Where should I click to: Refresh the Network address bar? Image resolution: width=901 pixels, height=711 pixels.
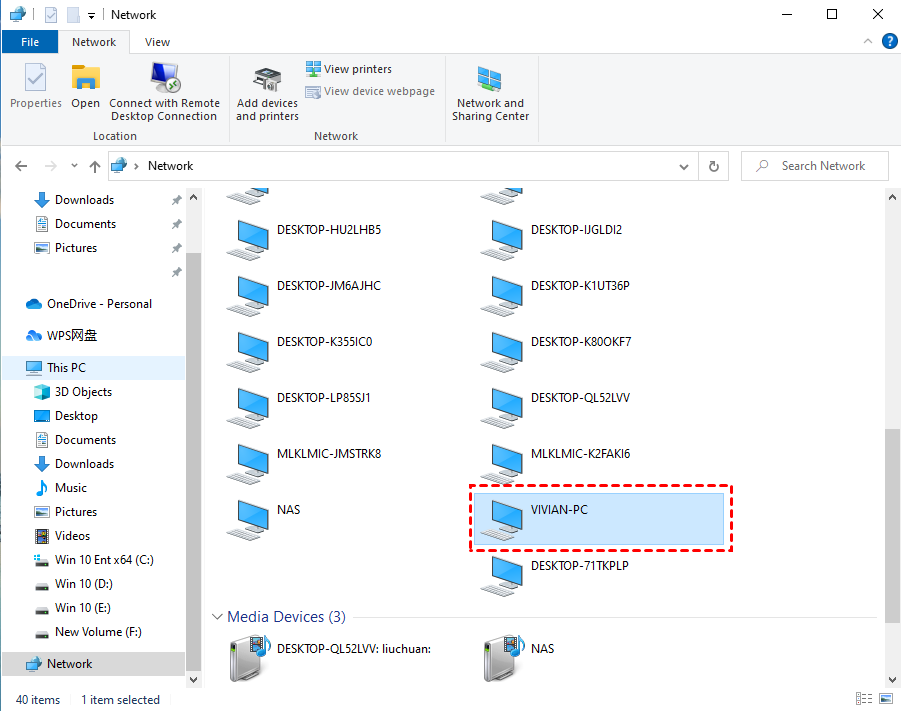[x=713, y=167]
